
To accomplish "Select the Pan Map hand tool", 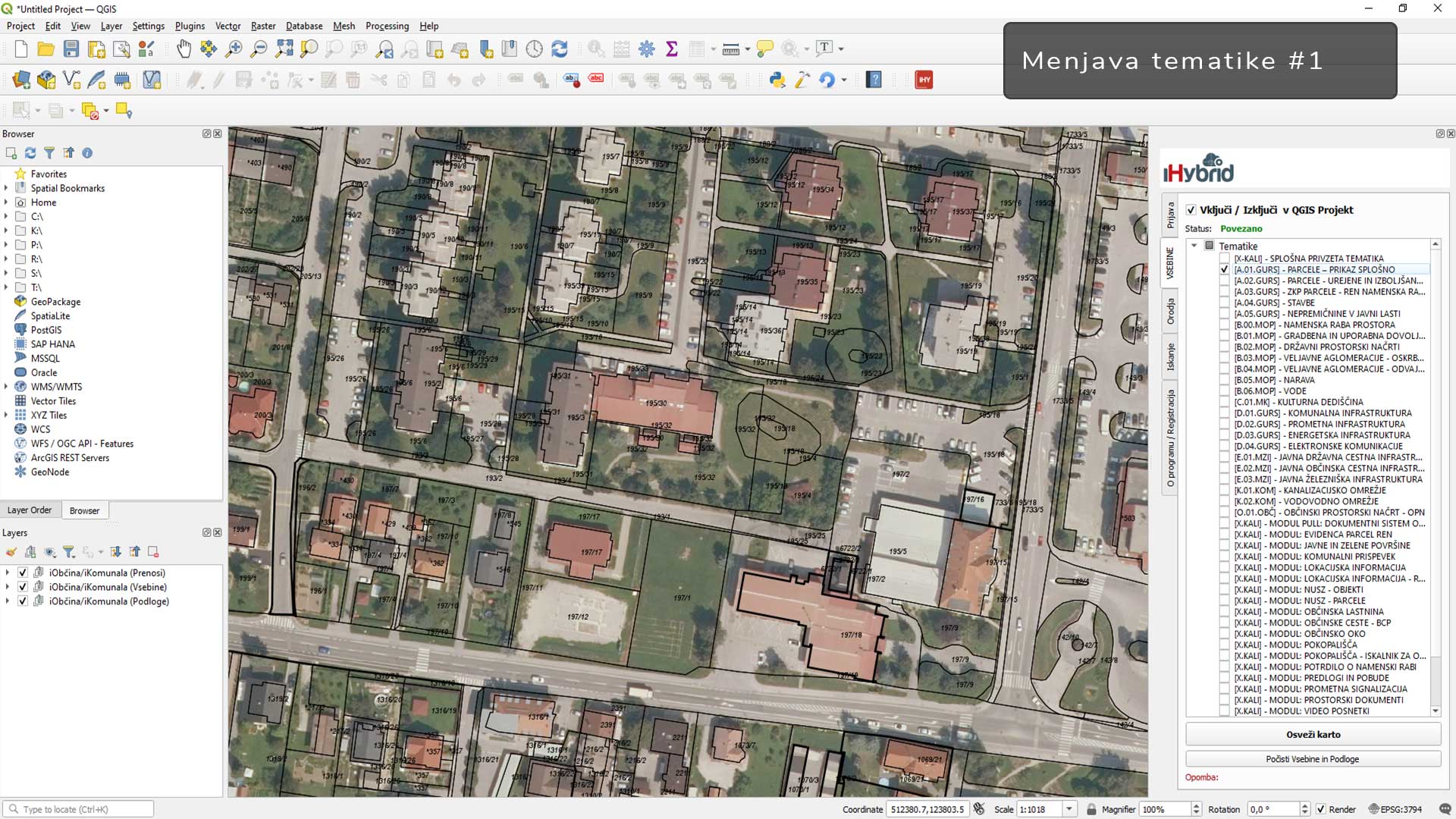I will tap(184, 49).
